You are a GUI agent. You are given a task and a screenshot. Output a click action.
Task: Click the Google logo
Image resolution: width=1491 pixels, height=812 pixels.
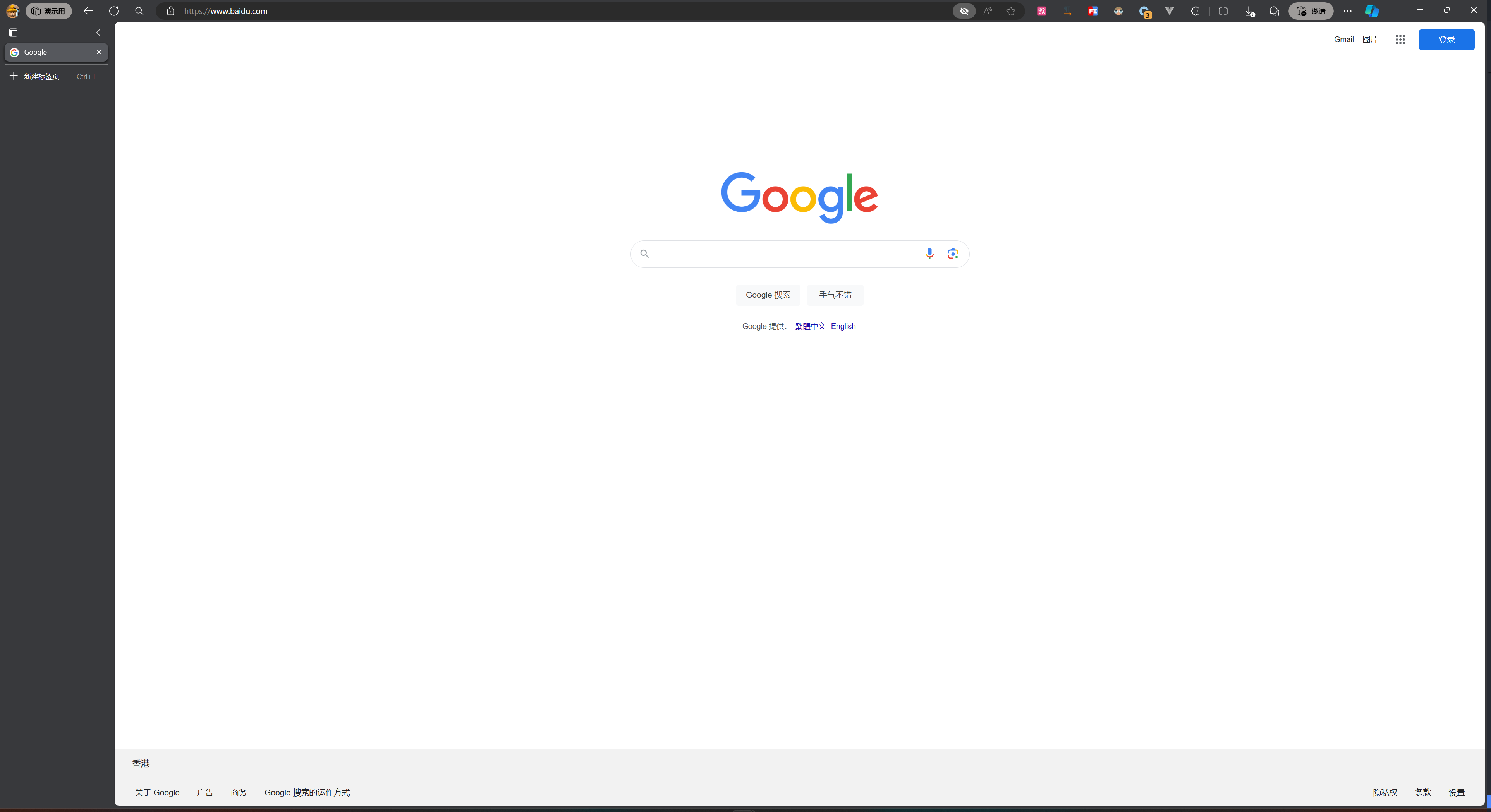[799, 197]
